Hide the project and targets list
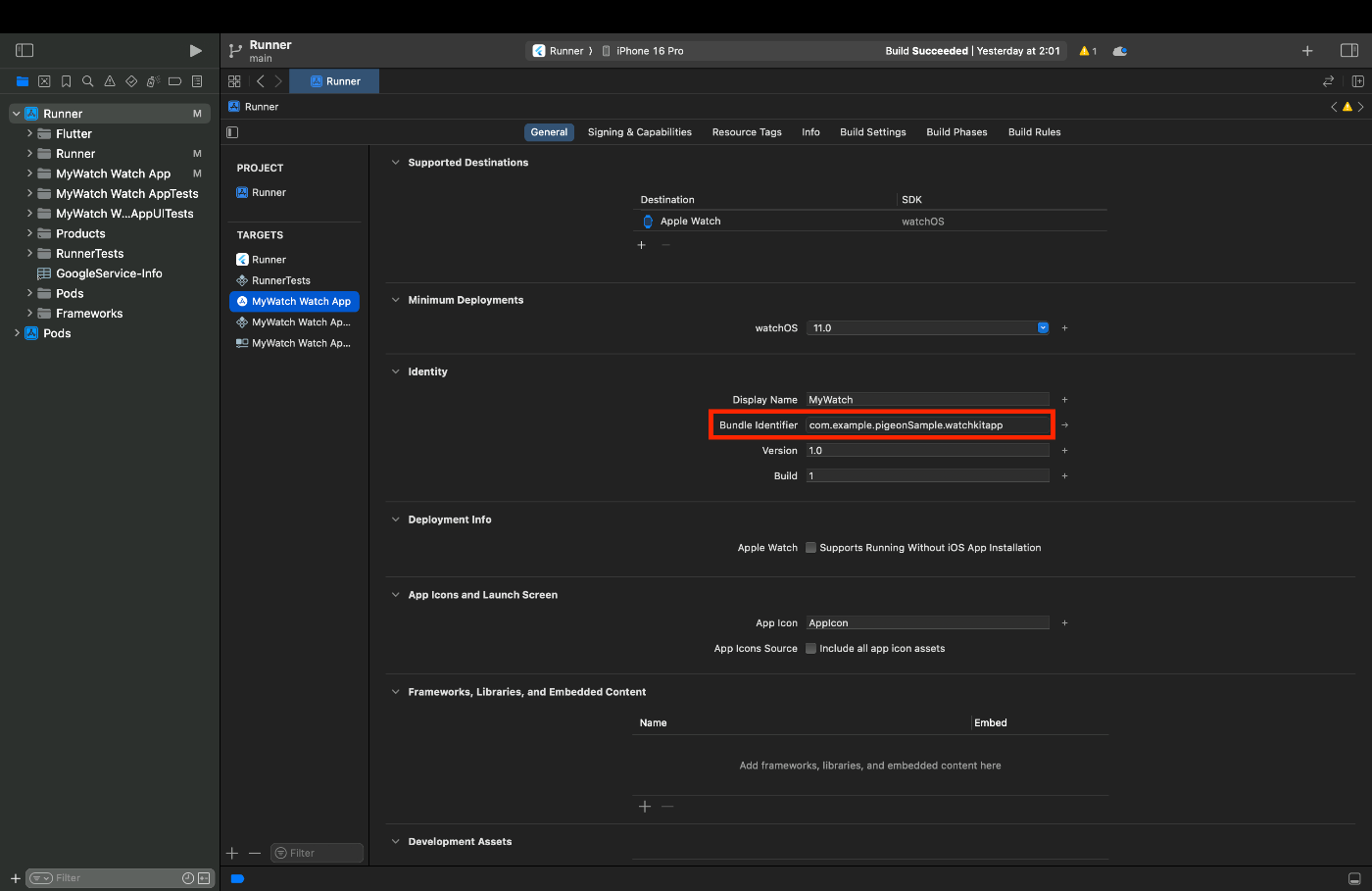 coord(232,132)
